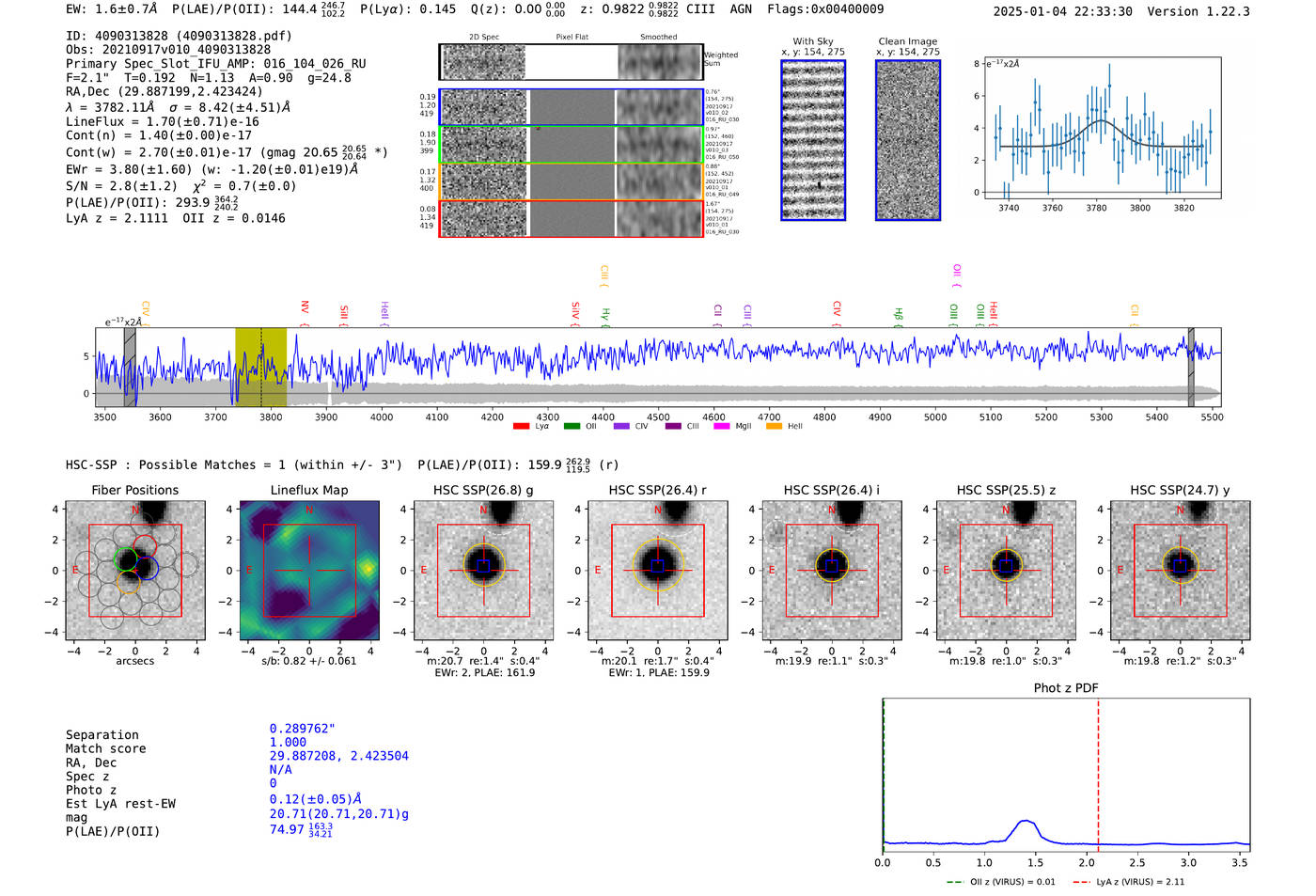Select the red-outlined 2D spectrum row

(572, 218)
